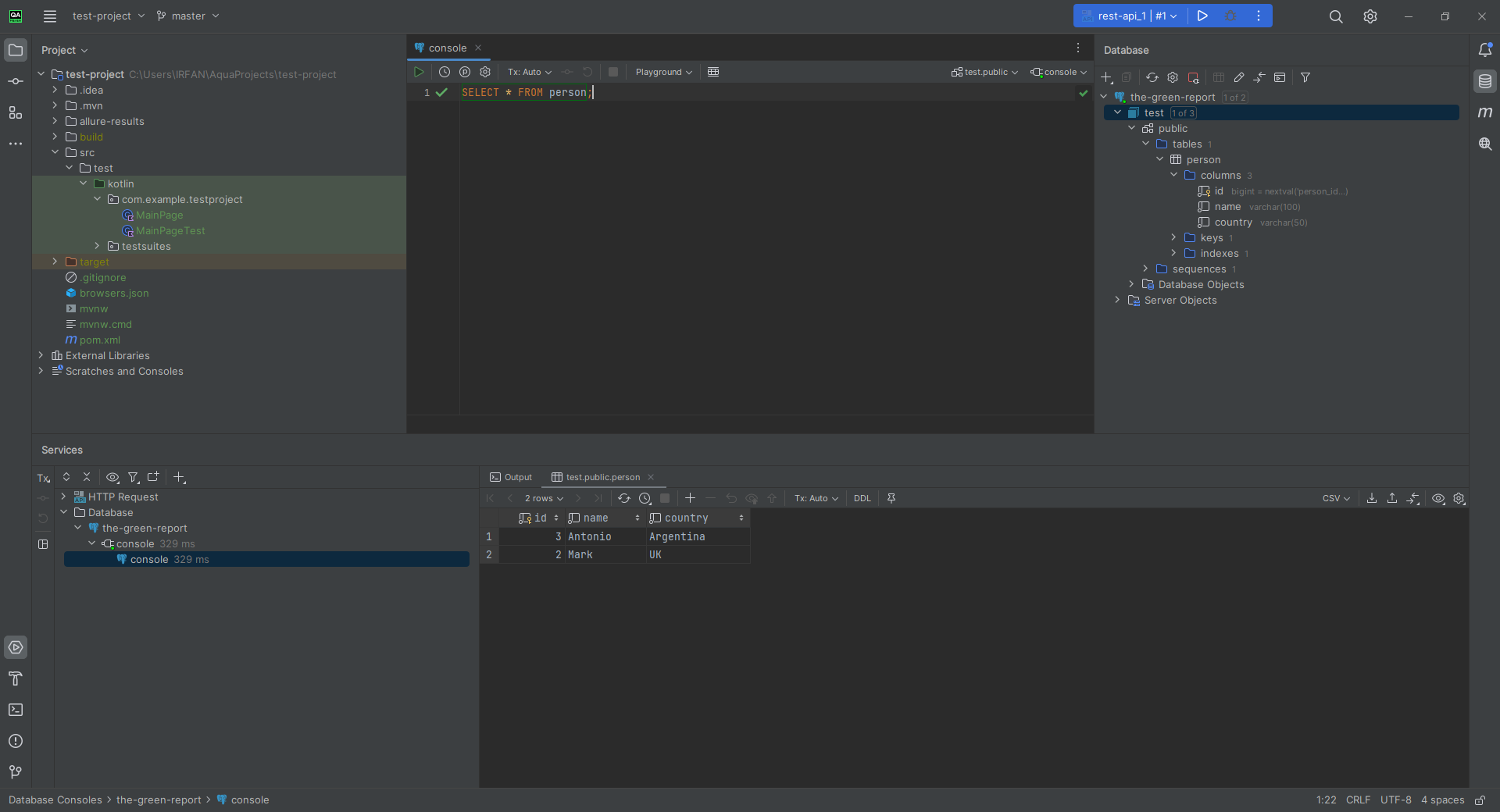Viewport: 1500px width, 812px height.
Task: Open console session dropdown in editor toolbar
Action: (x=1059, y=72)
